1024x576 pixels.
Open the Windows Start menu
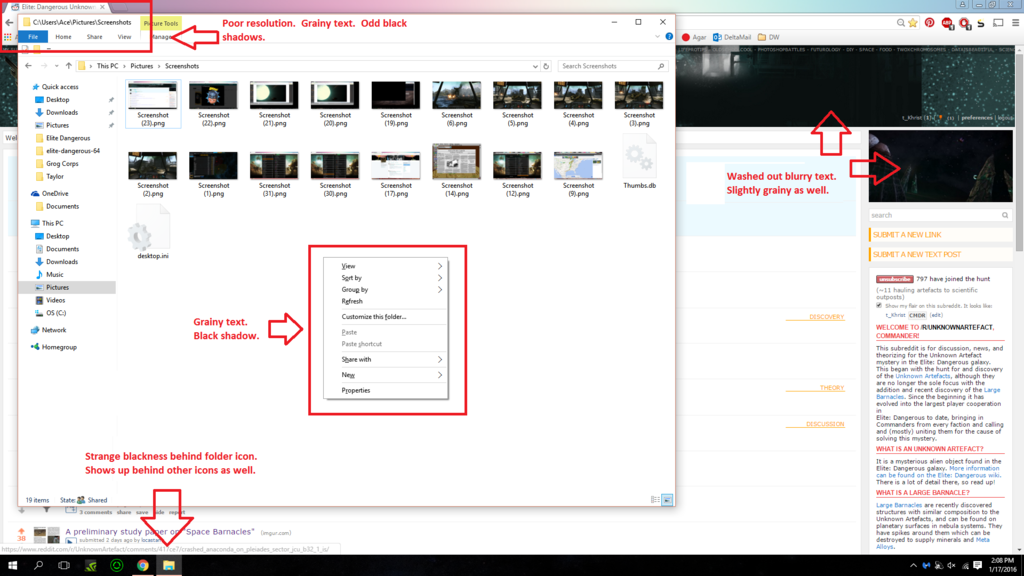tap(12, 566)
